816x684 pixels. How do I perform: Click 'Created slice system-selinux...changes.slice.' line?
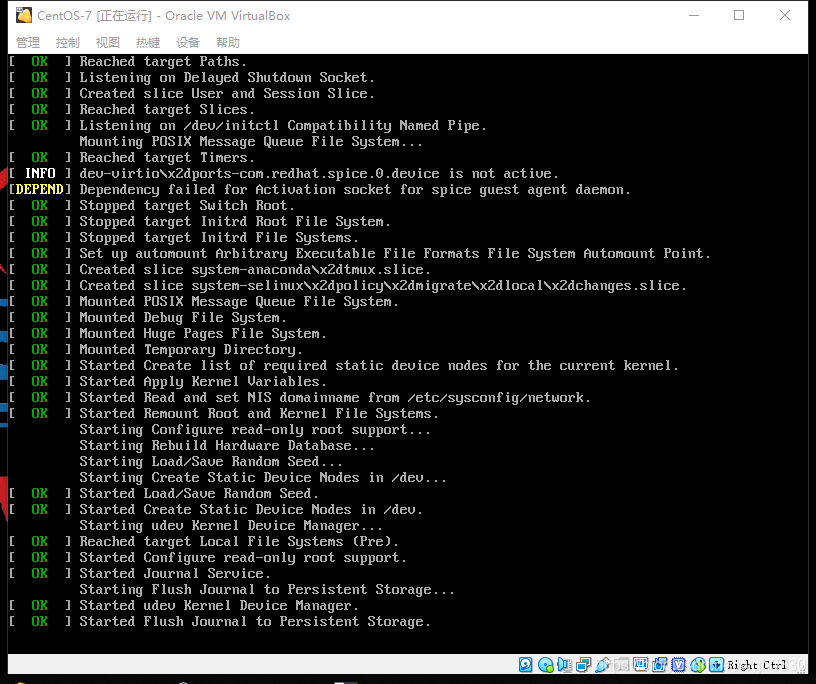click(383, 286)
